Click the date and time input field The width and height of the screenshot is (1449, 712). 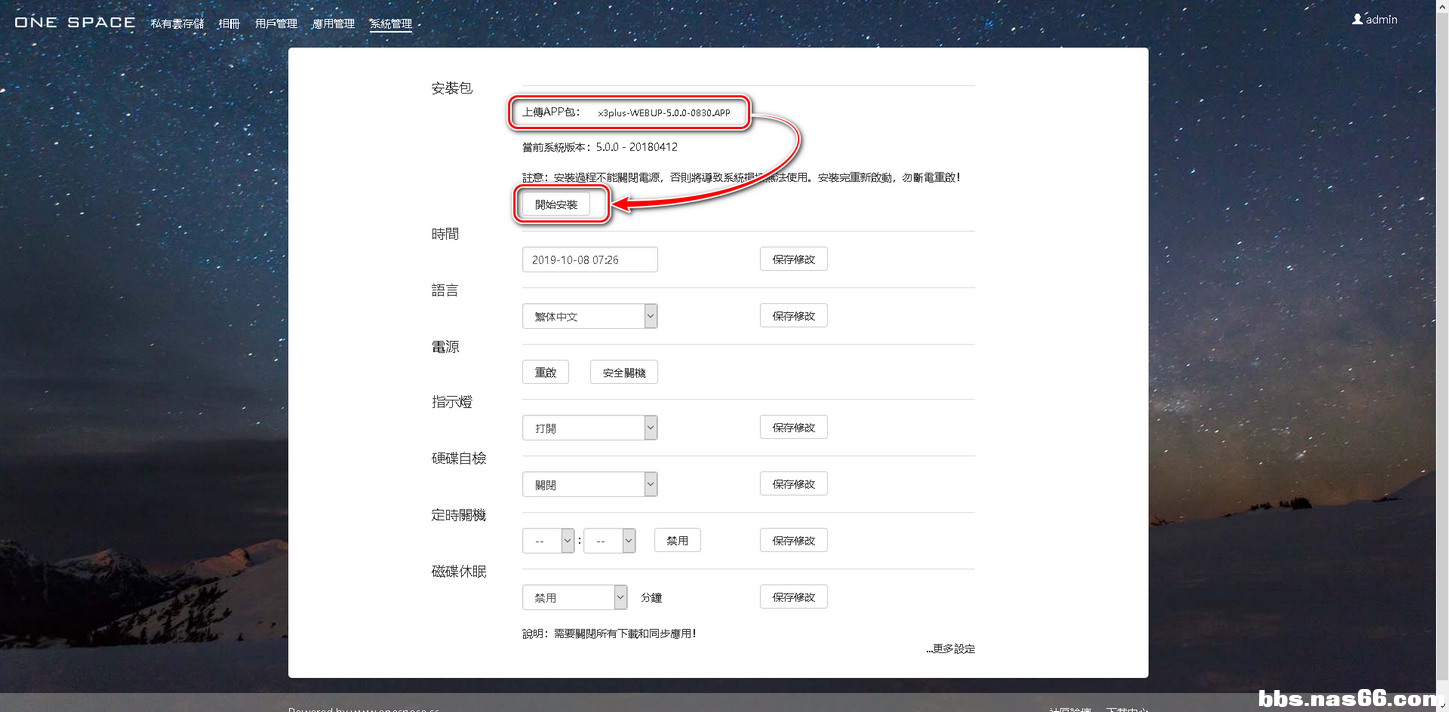[x=589, y=260]
